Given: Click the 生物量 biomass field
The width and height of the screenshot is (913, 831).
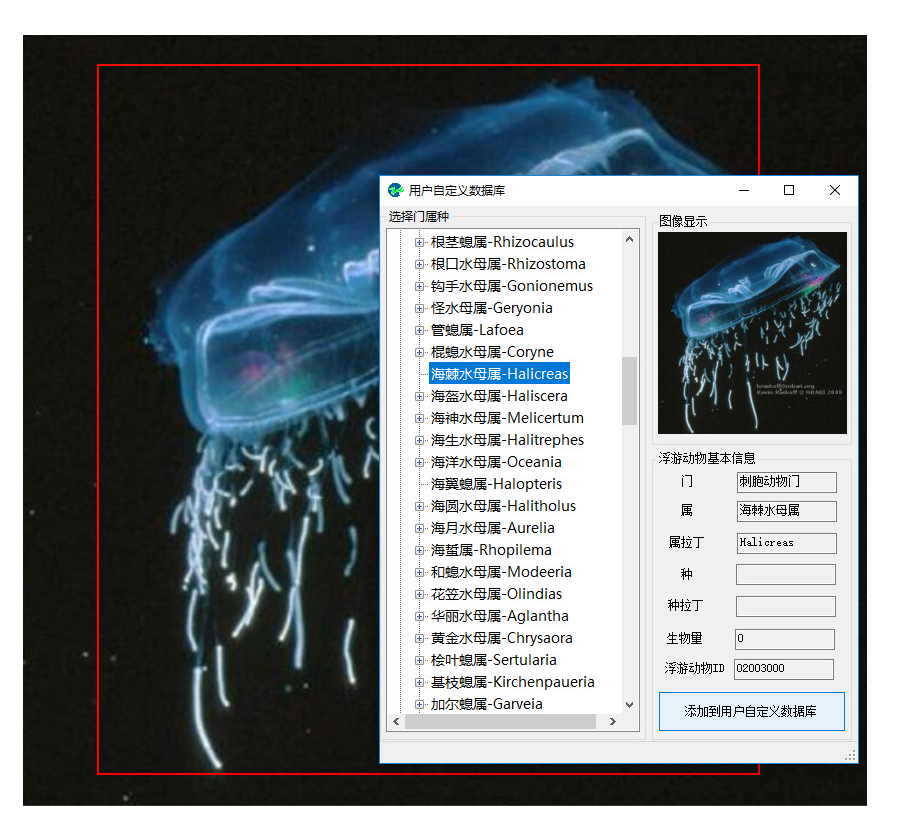Looking at the screenshot, I should tap(785, 638).
